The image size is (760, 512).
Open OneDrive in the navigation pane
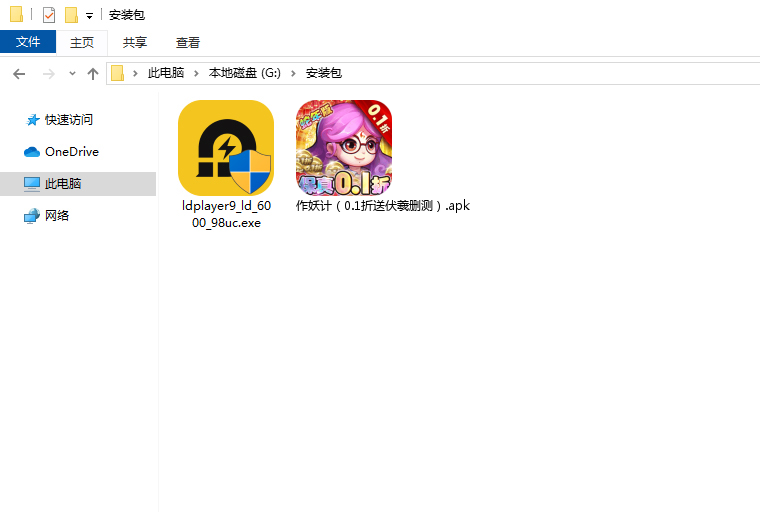[x=71, y=151]
